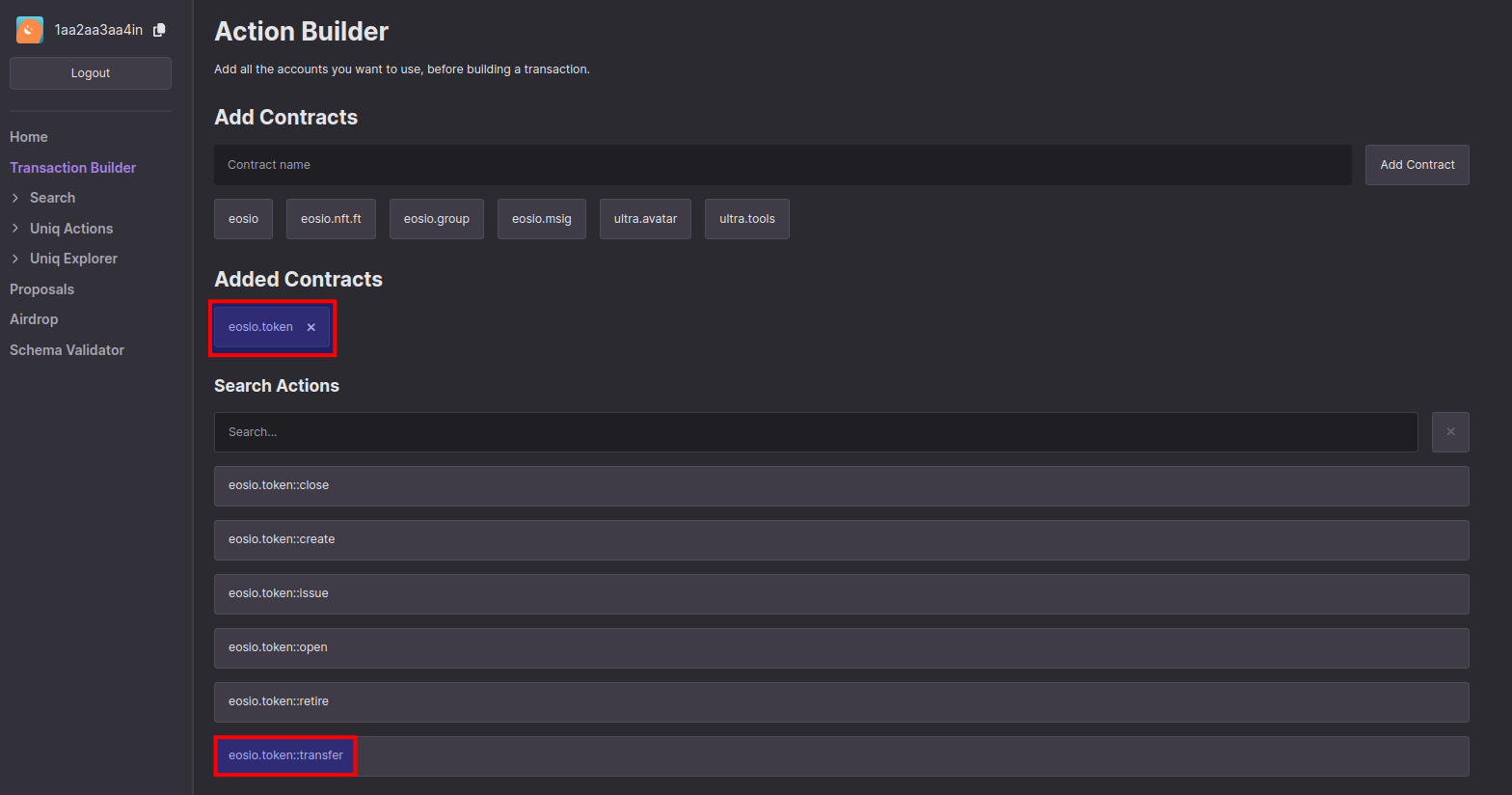Screen dimensions: 1512x795
Task: Select eosio.token::close action
Action: 841,486
